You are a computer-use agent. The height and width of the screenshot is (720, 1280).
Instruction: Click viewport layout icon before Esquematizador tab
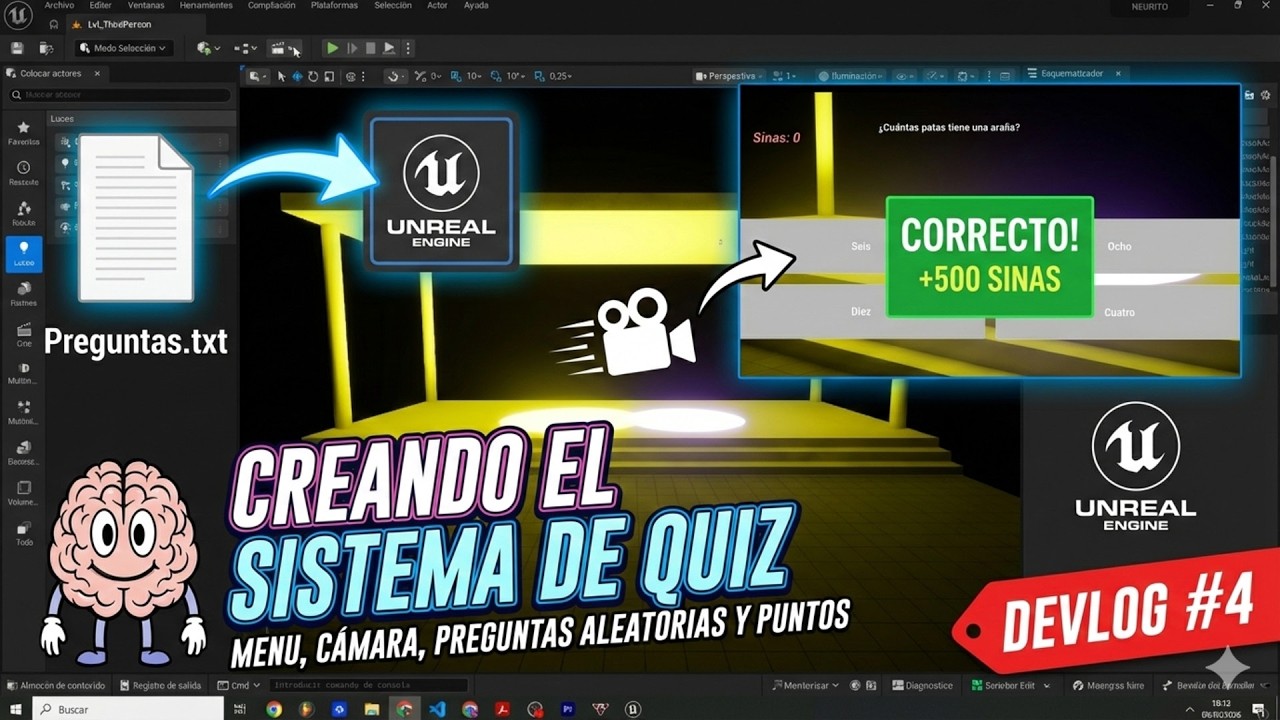pyautogui.click(x=1005, y=76)
